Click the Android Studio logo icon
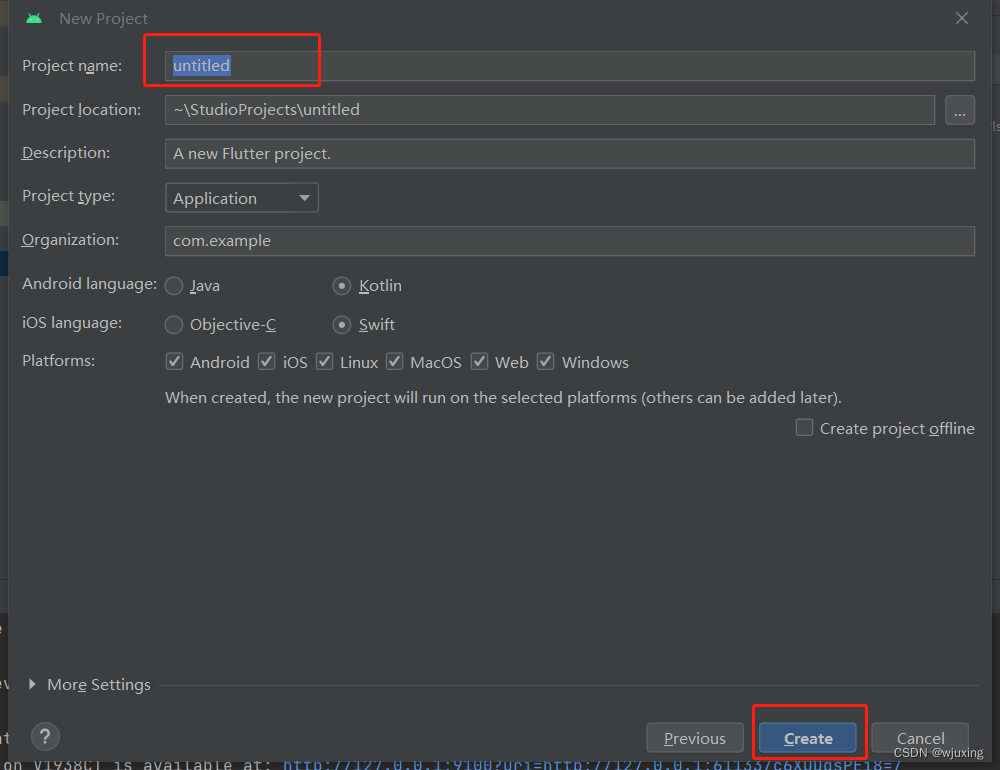This screenshot has width=1000, height=770. pos(34,19)
